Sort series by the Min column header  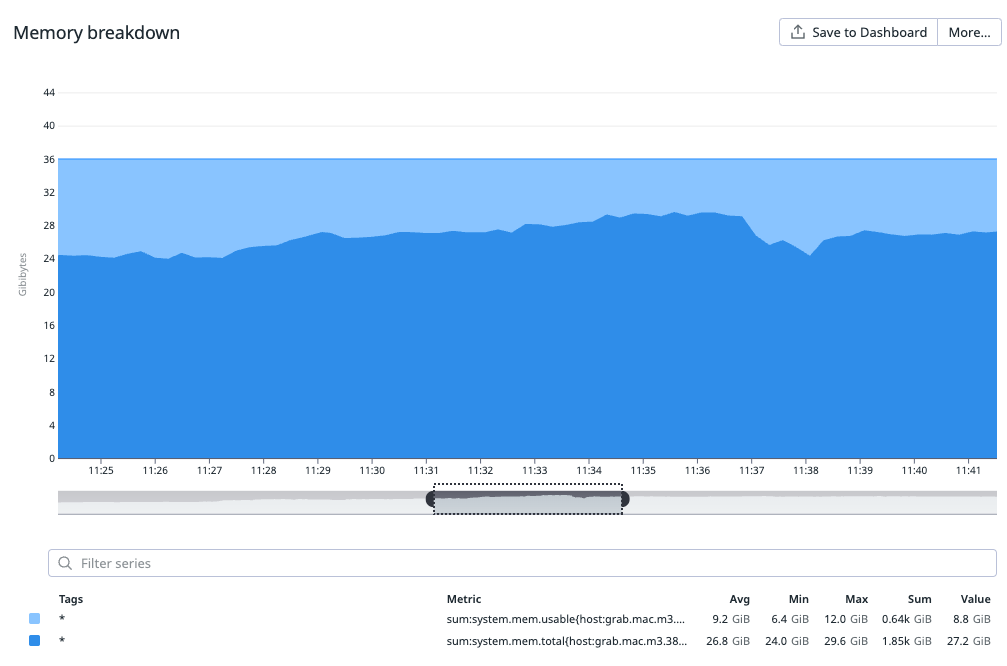(798, 599)
